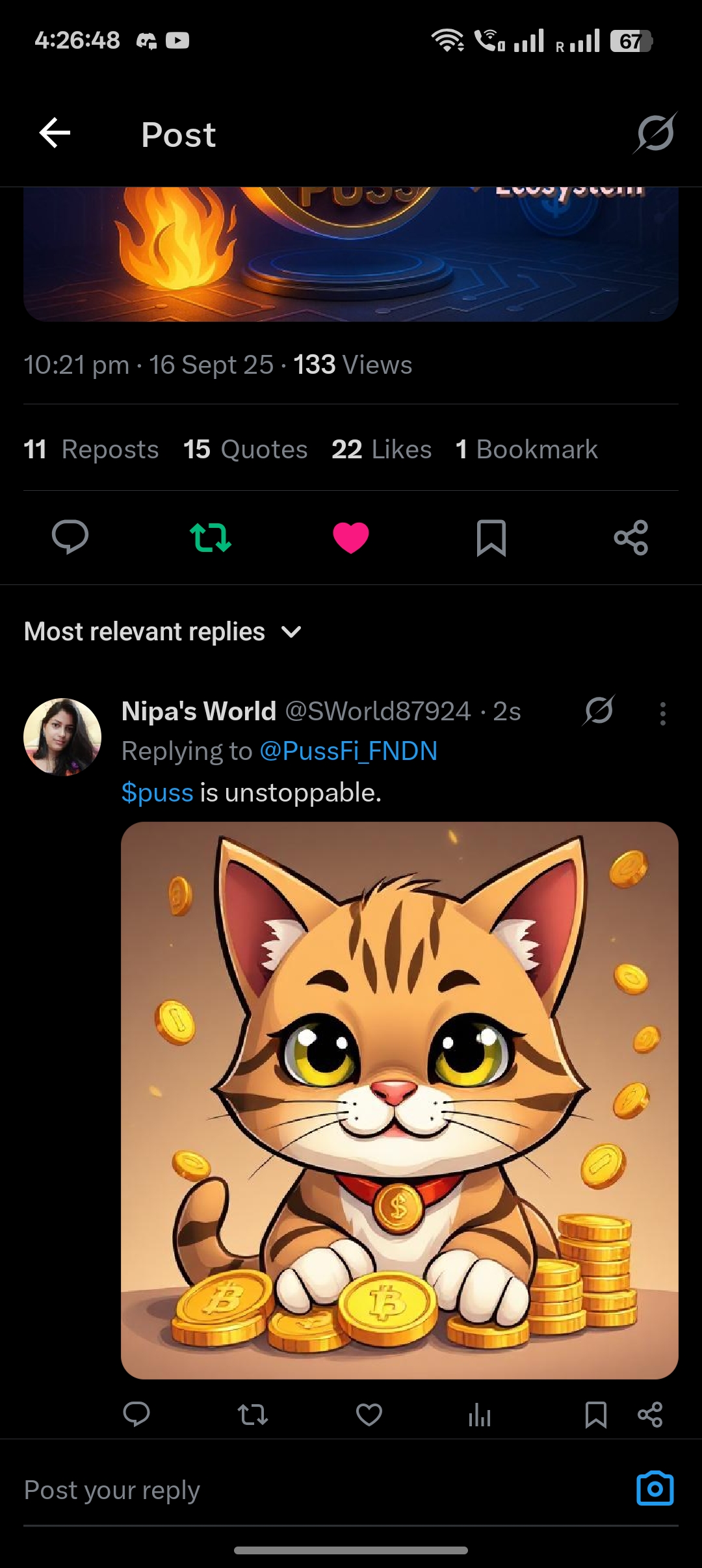Open Grok icon in Post header
Viewport: 702px width, 1568px height.
(655, 133)
